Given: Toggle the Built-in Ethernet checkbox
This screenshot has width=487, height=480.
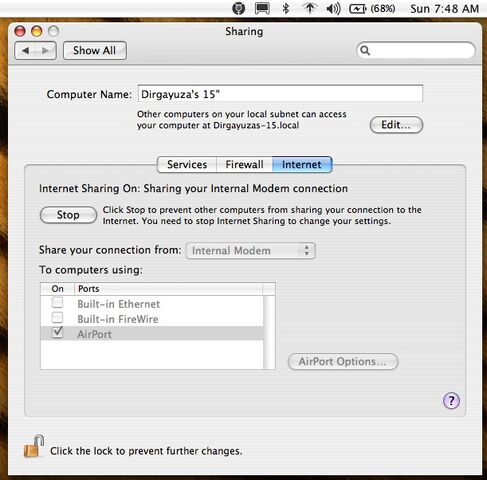Looking at the screenshot, I should 57,303.
